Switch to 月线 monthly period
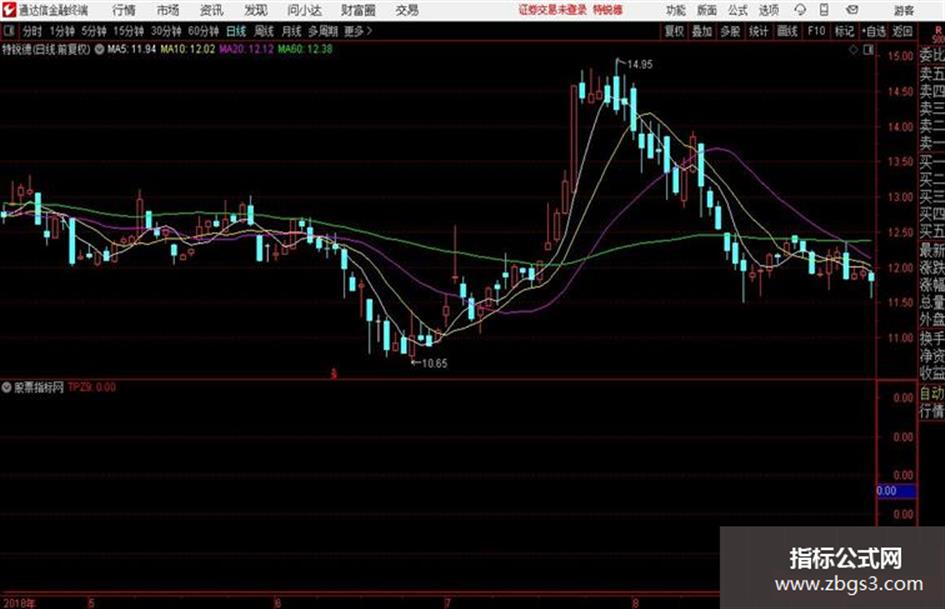The height and width of the screenshot is (609, 945). point(292,31)
